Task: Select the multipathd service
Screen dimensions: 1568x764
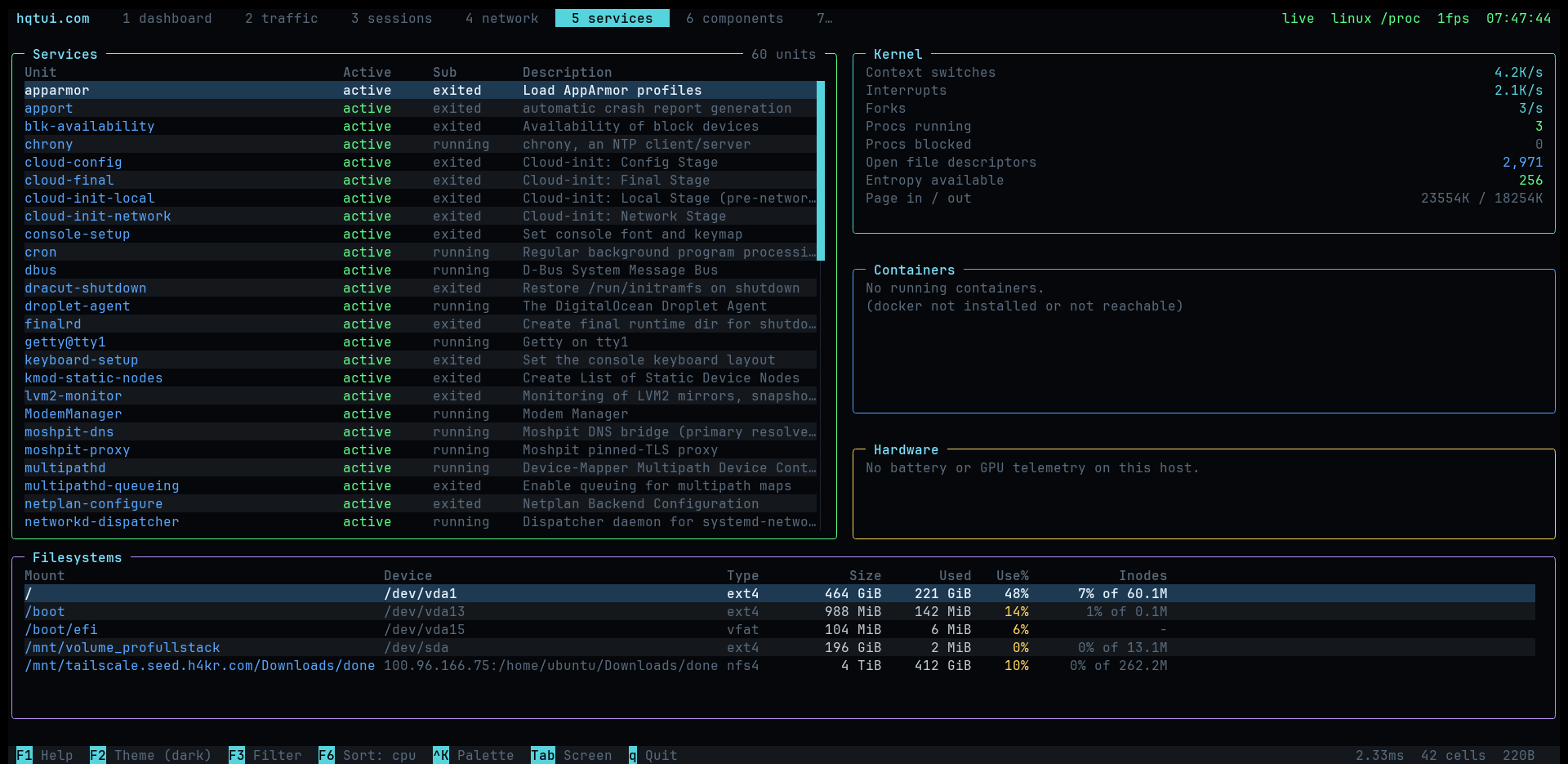Action: click(421, 467)
